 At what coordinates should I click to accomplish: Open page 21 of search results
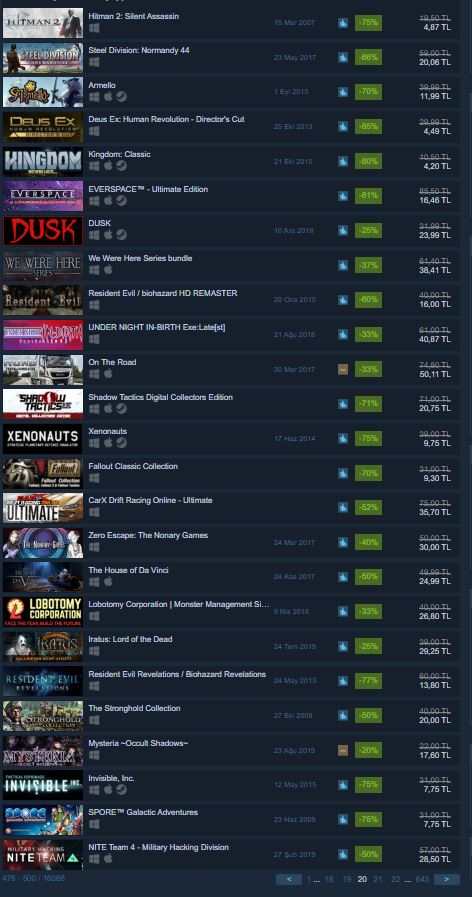378,879
